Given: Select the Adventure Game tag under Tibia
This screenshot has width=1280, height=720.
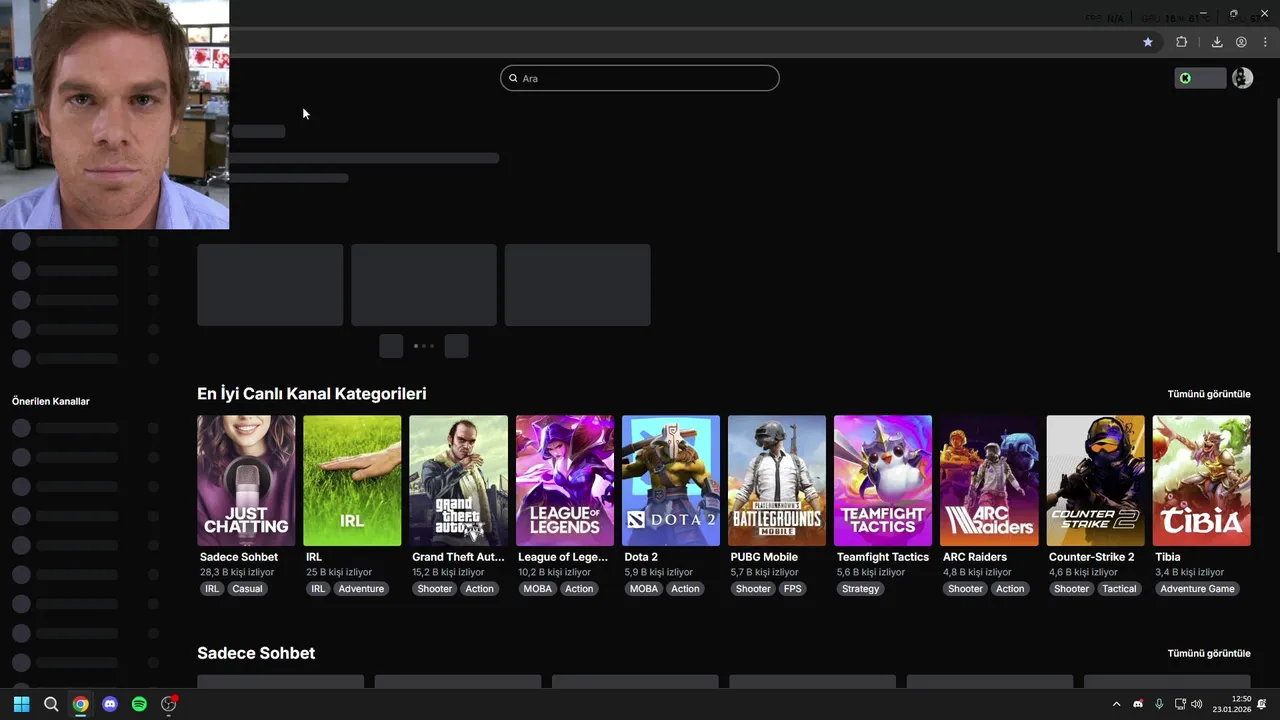Looking at the screenshot, I should pyautogui.click(x=1197, y=589).
